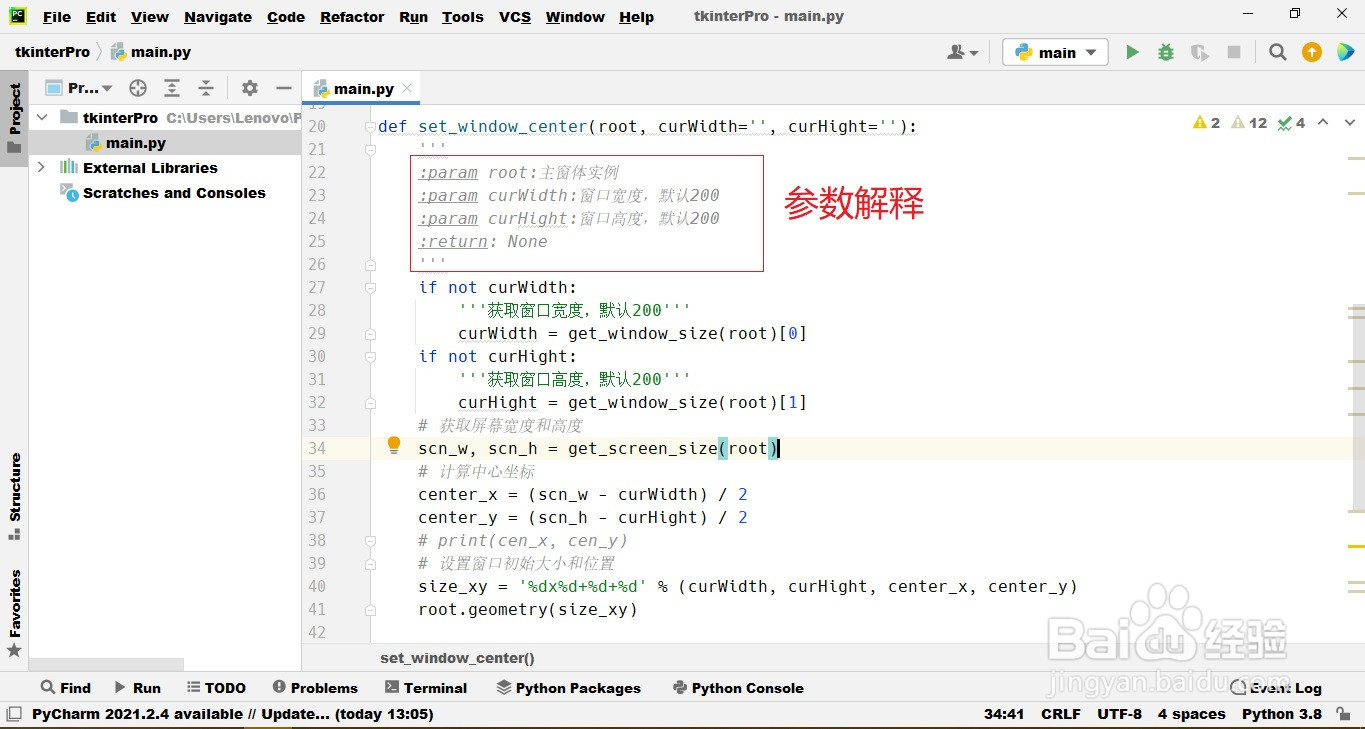Run main with Coverage icon
Image resolution: width=1365 pixels, height=729 pixels.
pos(1200,51)
